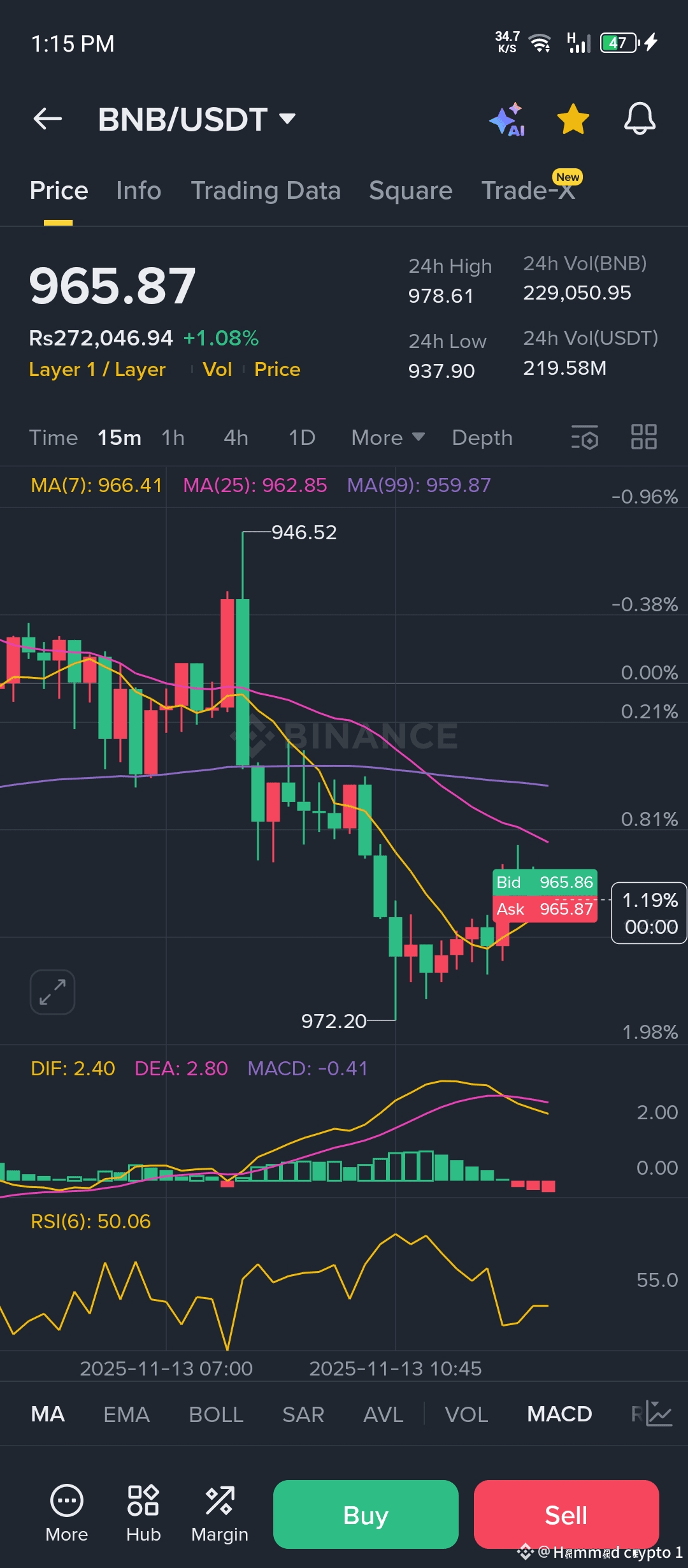The height and width of the screenshot is (1568, 688).
Task: Tap the large 965.87 price
Action: click(112, 286)
